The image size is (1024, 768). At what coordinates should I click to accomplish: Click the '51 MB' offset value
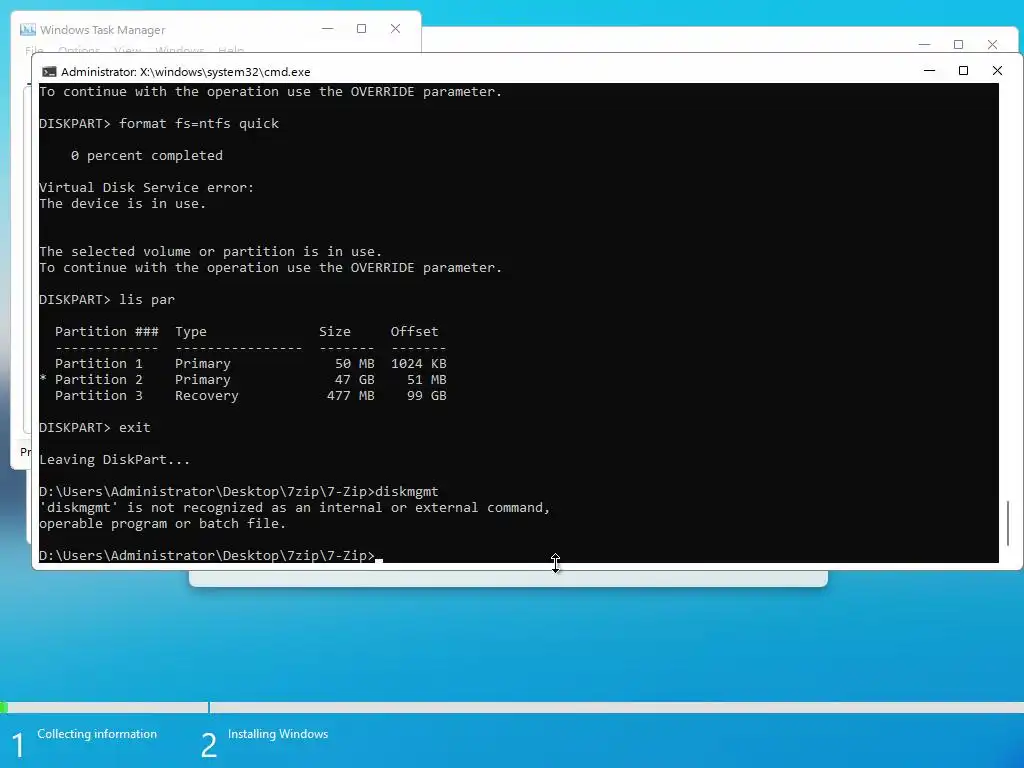click(x=426, y=379)
